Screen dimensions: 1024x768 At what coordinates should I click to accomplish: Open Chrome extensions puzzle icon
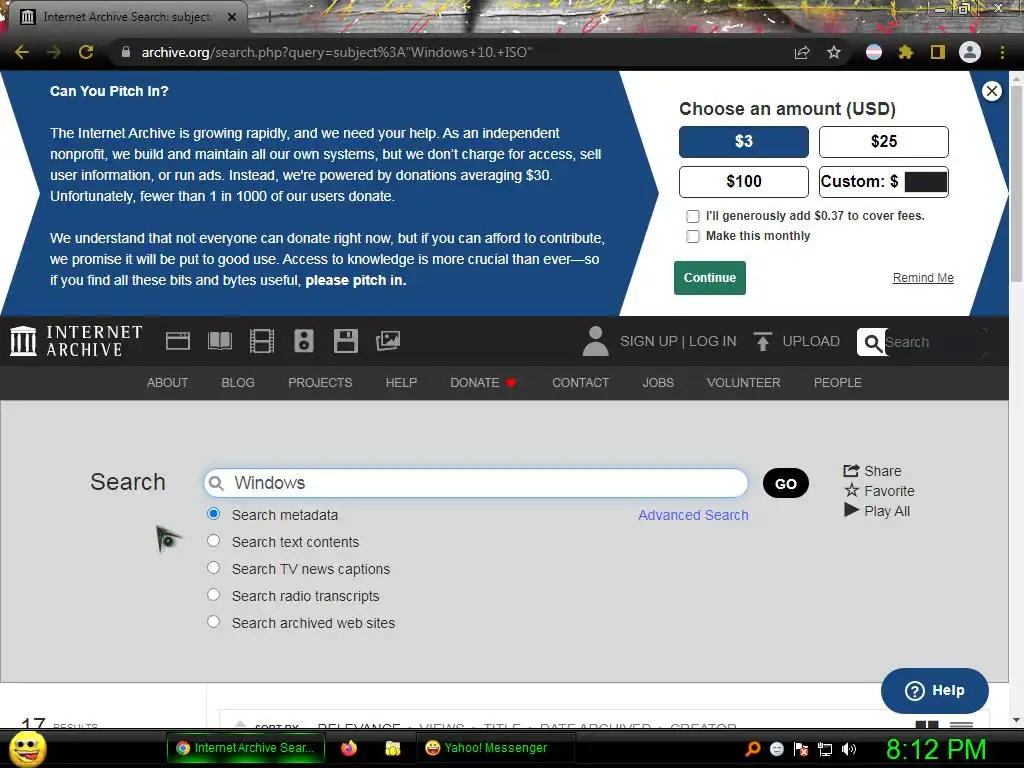coord(906,52)
